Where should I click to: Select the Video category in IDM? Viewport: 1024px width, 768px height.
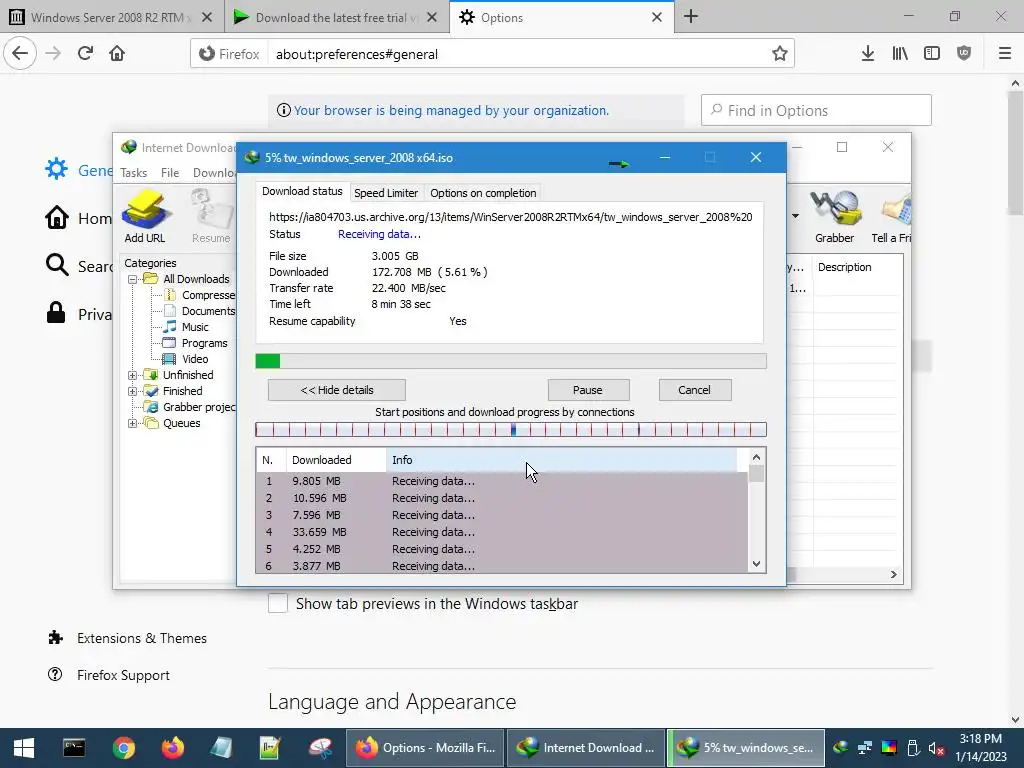(195, 359)
